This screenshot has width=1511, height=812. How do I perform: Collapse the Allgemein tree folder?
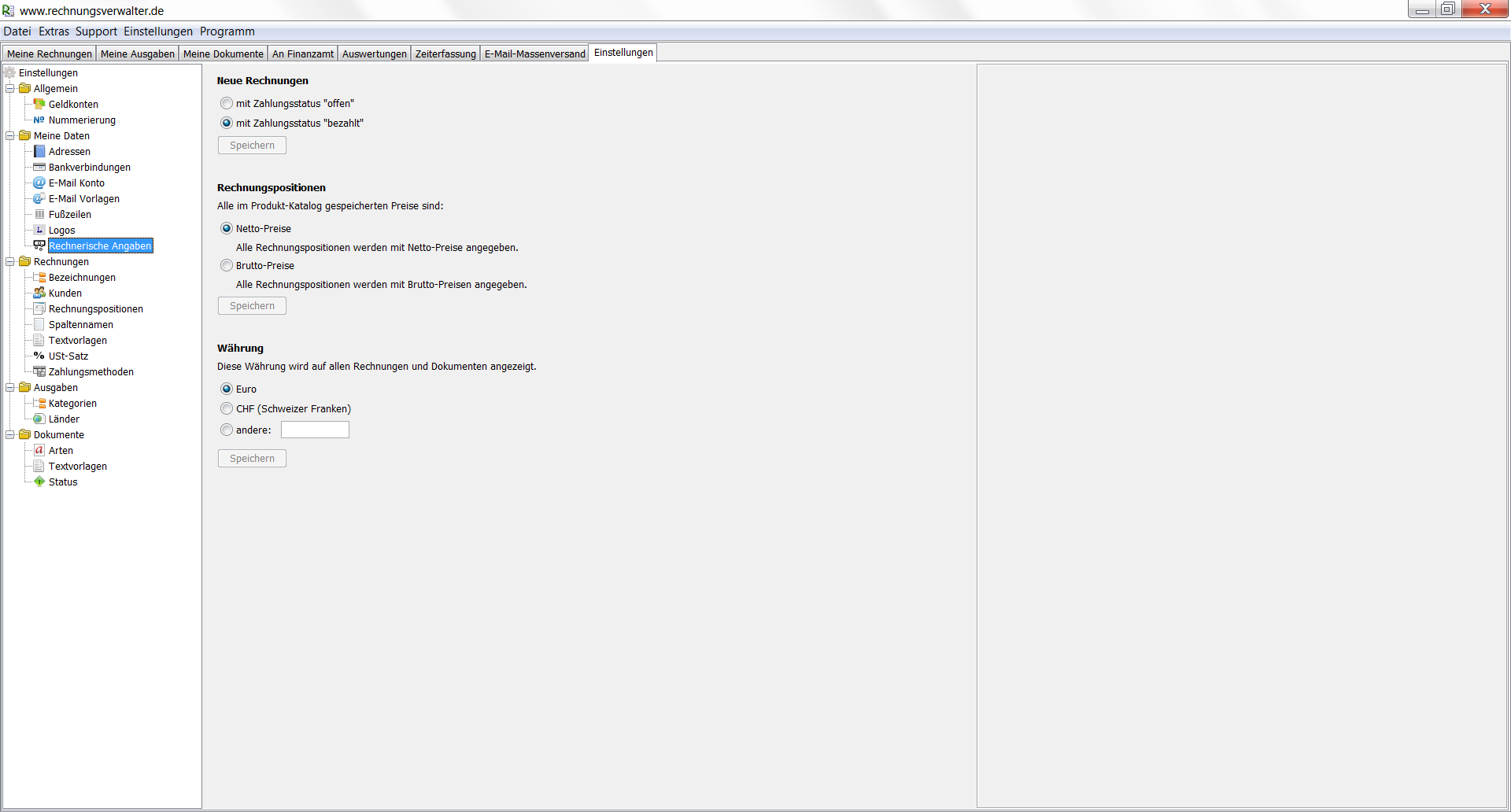pyautogui.click(x=10, y=88)
